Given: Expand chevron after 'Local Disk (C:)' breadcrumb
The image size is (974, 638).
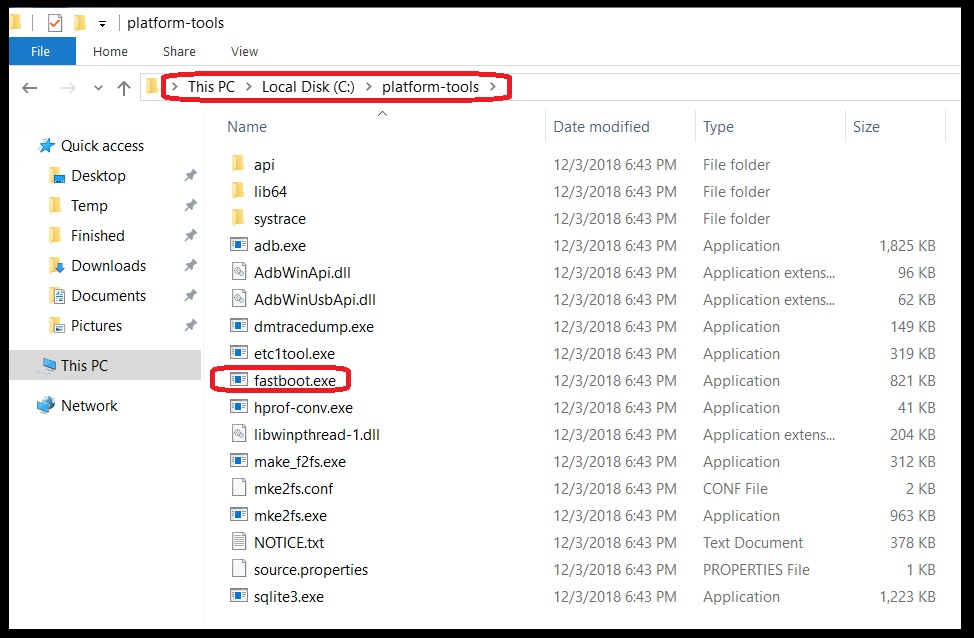Looking at the screenshot, I should 368,87.
